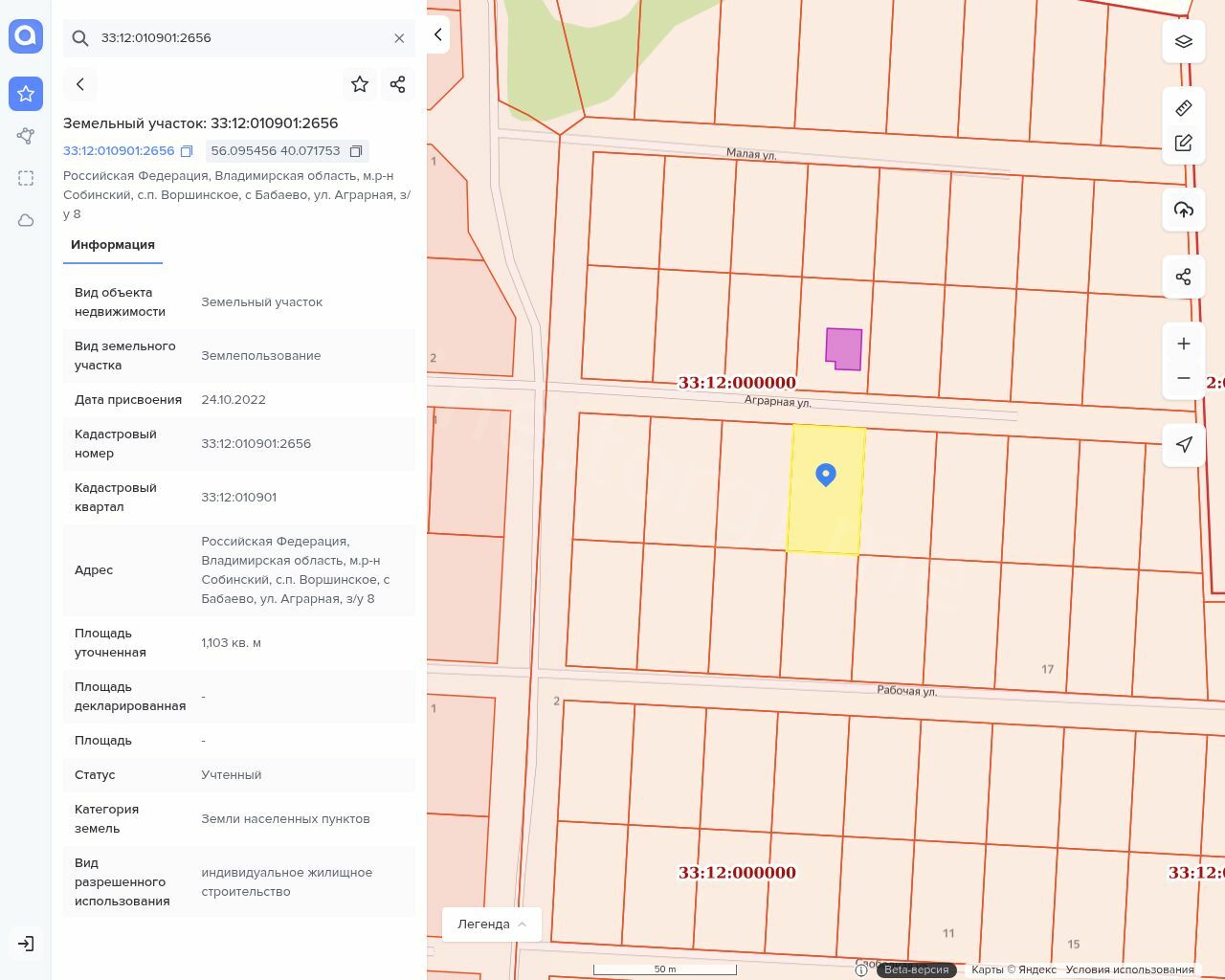The image size is (1225, 980).
Task: Zoom in the map with plus
Action: [x=1184, y=344]
